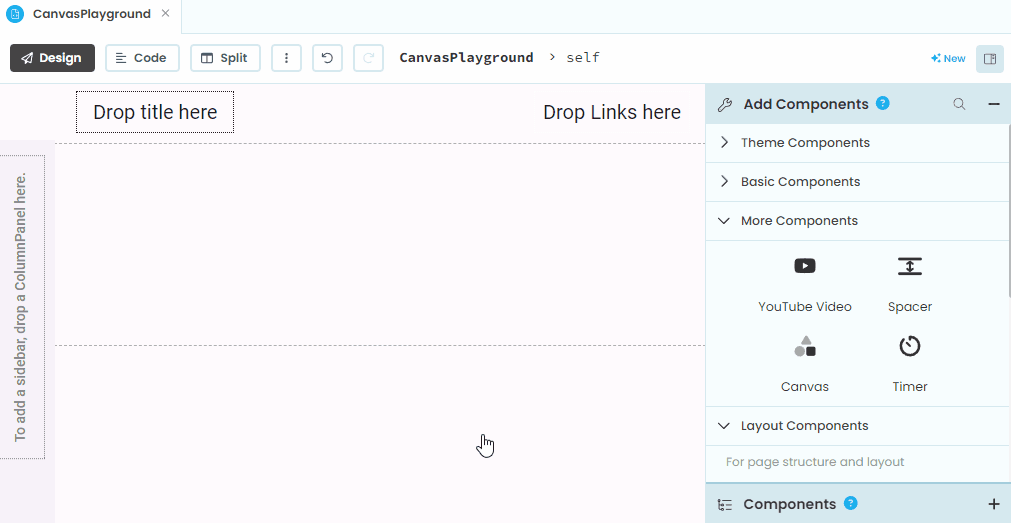Open Components panel help question mark
The image size is (1011, 523).
(x=850, y=503)
